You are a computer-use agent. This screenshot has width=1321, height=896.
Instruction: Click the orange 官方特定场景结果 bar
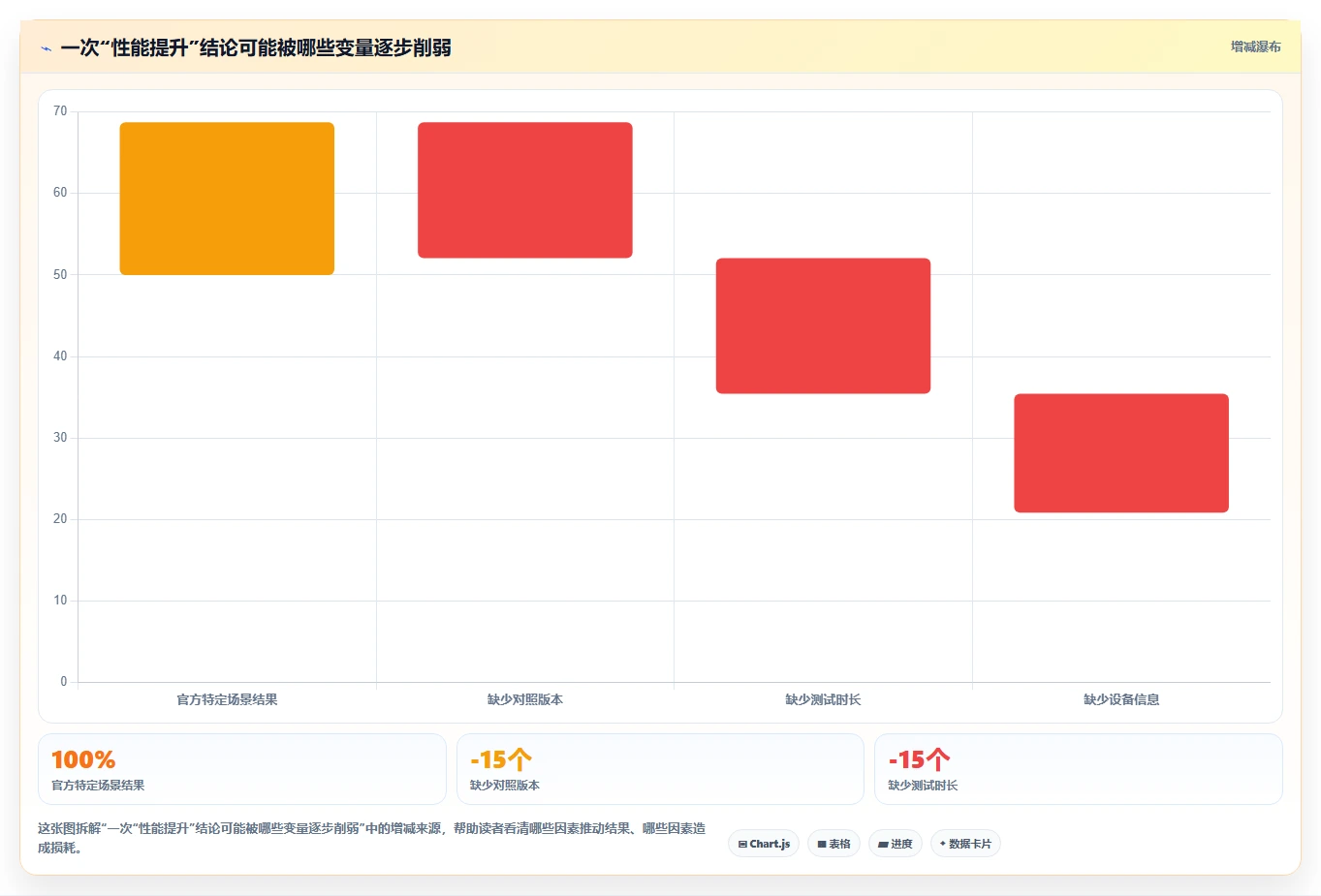click(x=227, y=199)
